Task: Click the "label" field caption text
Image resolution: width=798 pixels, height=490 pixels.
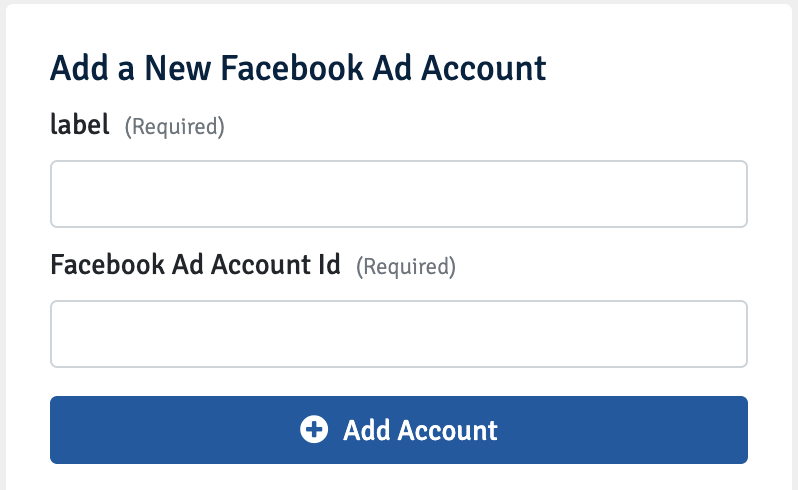Action: coord(80,125)
